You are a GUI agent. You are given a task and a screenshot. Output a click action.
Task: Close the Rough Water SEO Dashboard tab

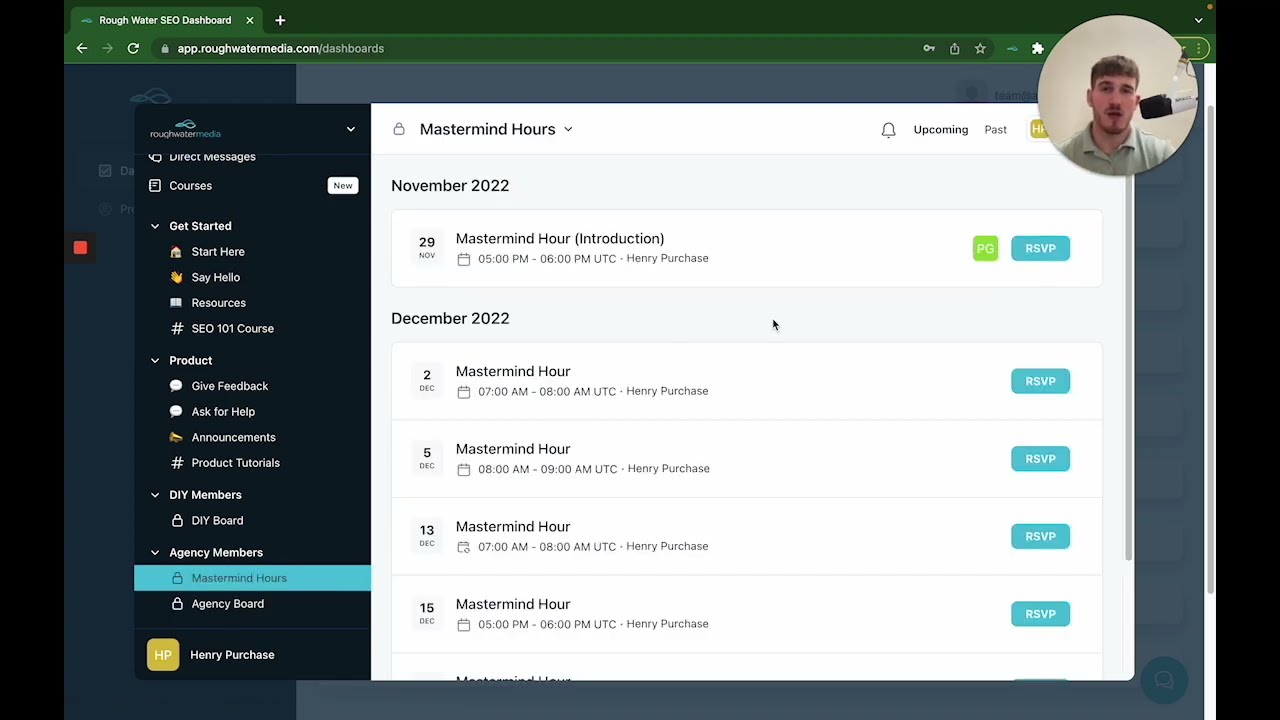pos(250,20)
